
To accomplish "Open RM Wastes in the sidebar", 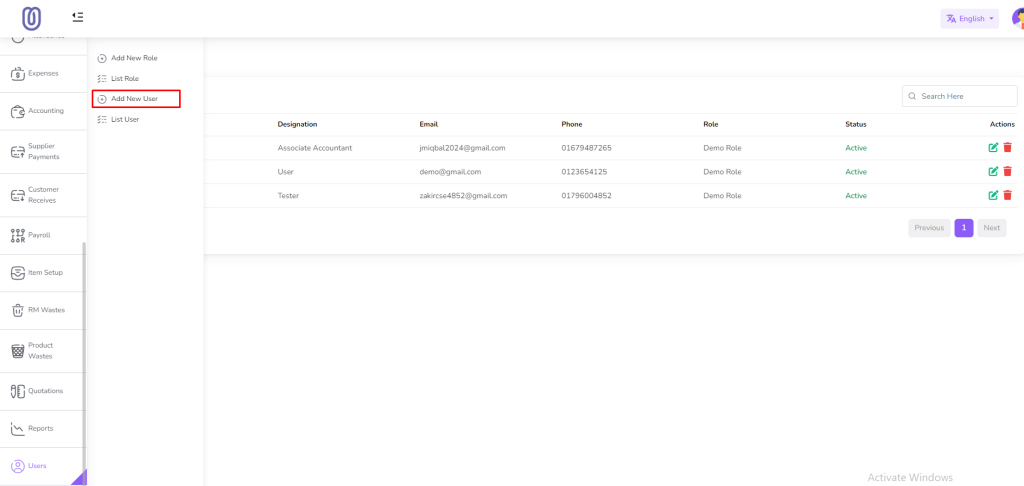I will 43,310.
